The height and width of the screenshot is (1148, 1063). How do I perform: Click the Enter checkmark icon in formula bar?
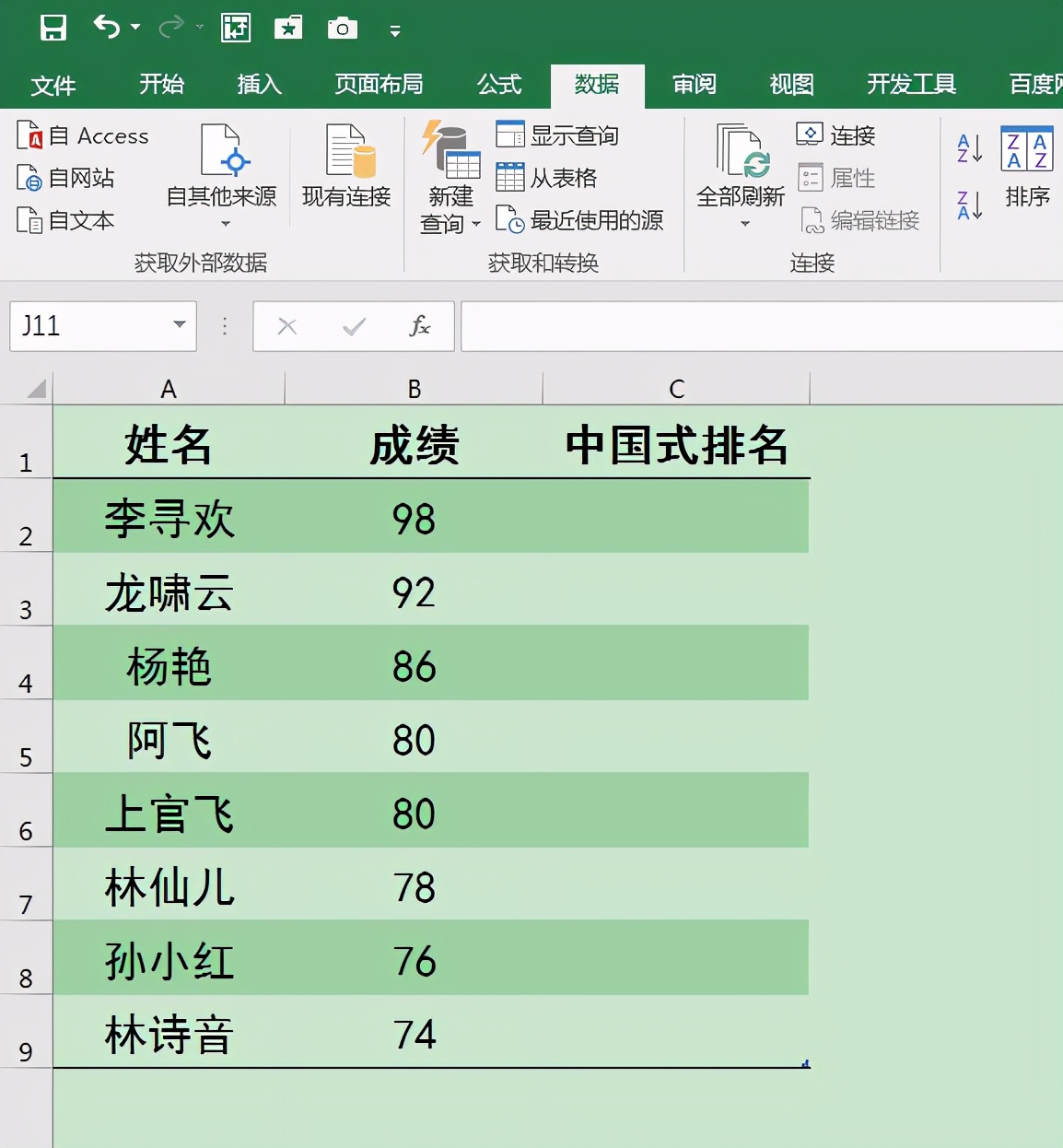click(x=354, y=326)
